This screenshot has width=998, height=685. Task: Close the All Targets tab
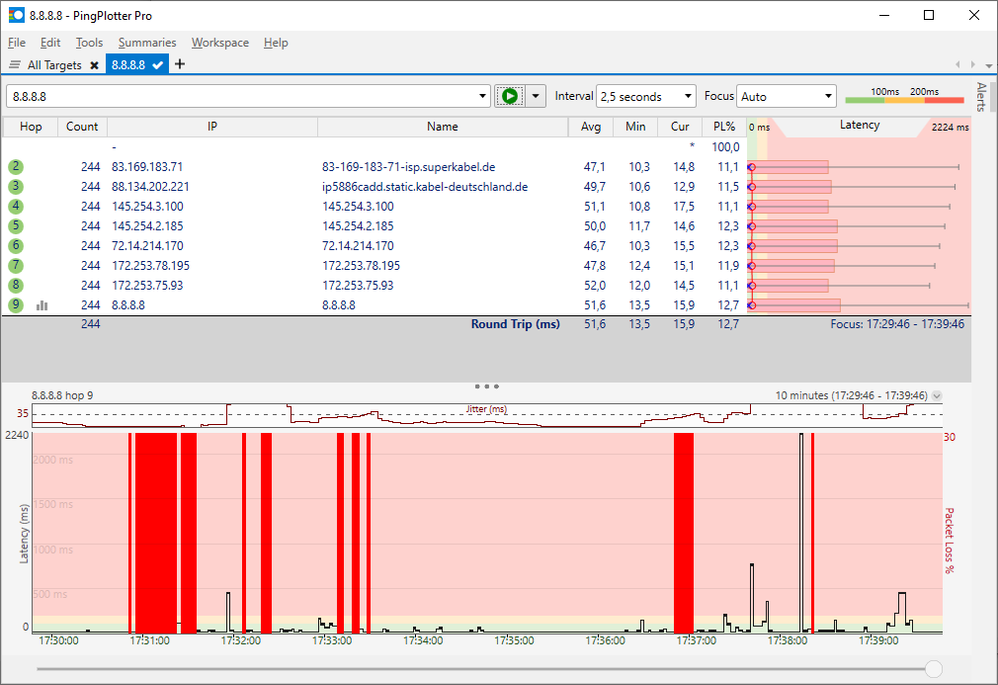[x=94, y=65]
